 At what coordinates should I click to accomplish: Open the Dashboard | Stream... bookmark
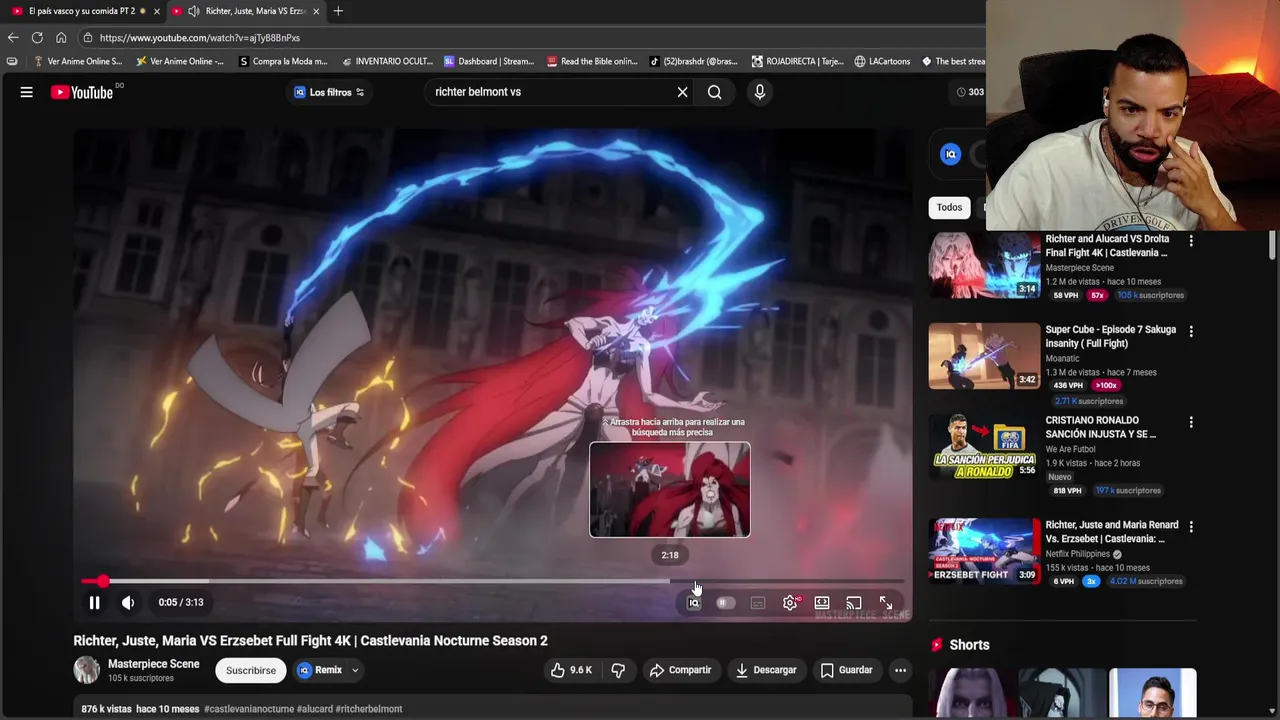tap(489, 61)
